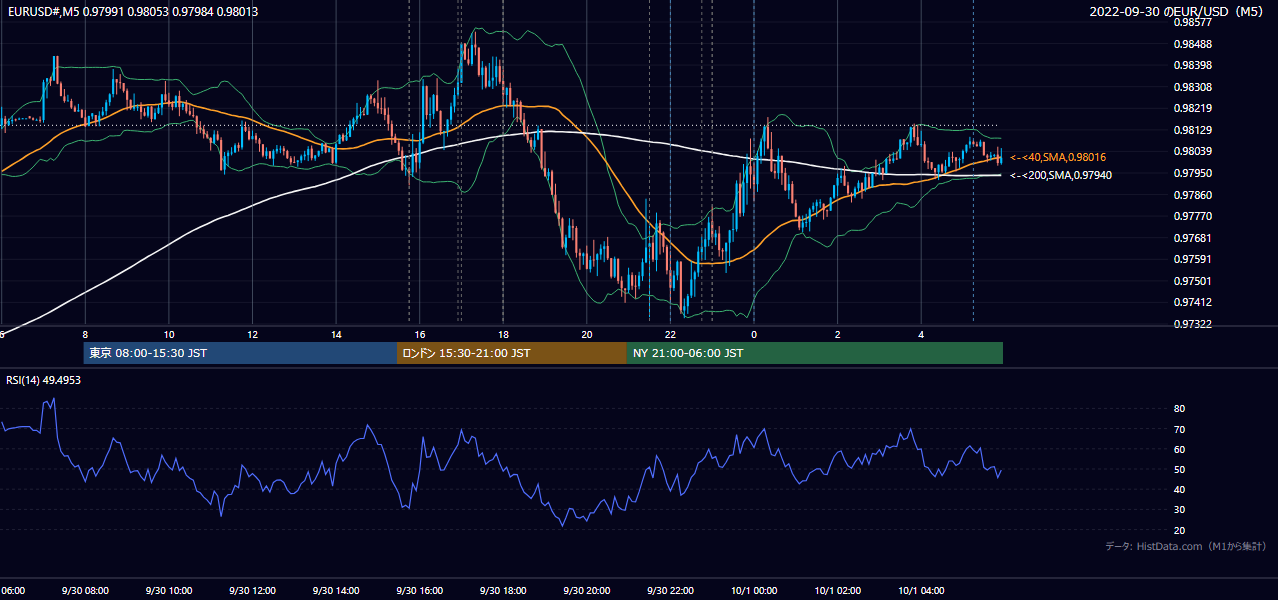Click price level 0.97860 on the axis
The width and height of the screenshot is (1278, 600).
1193,195
